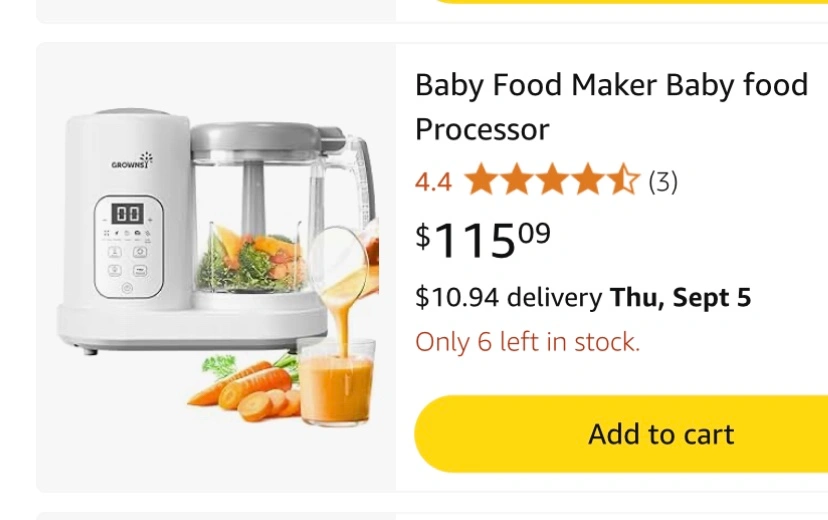Open the (3) customer reviews link
Image resolution: width=828 pixels, height=520 pixels.
click(x=663, y=182)
